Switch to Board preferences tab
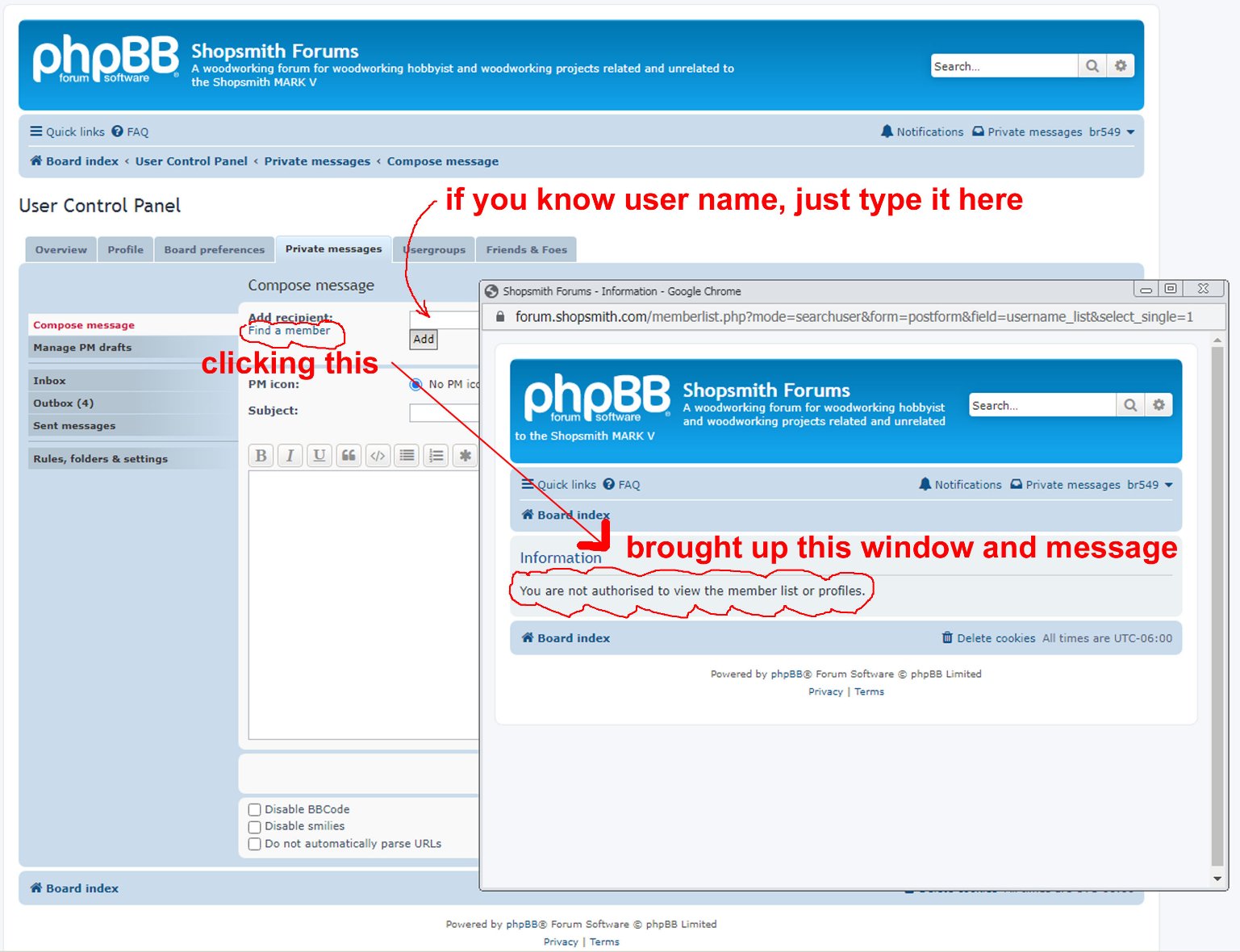Screen dimensions: 1240x952 pos(215,249)
